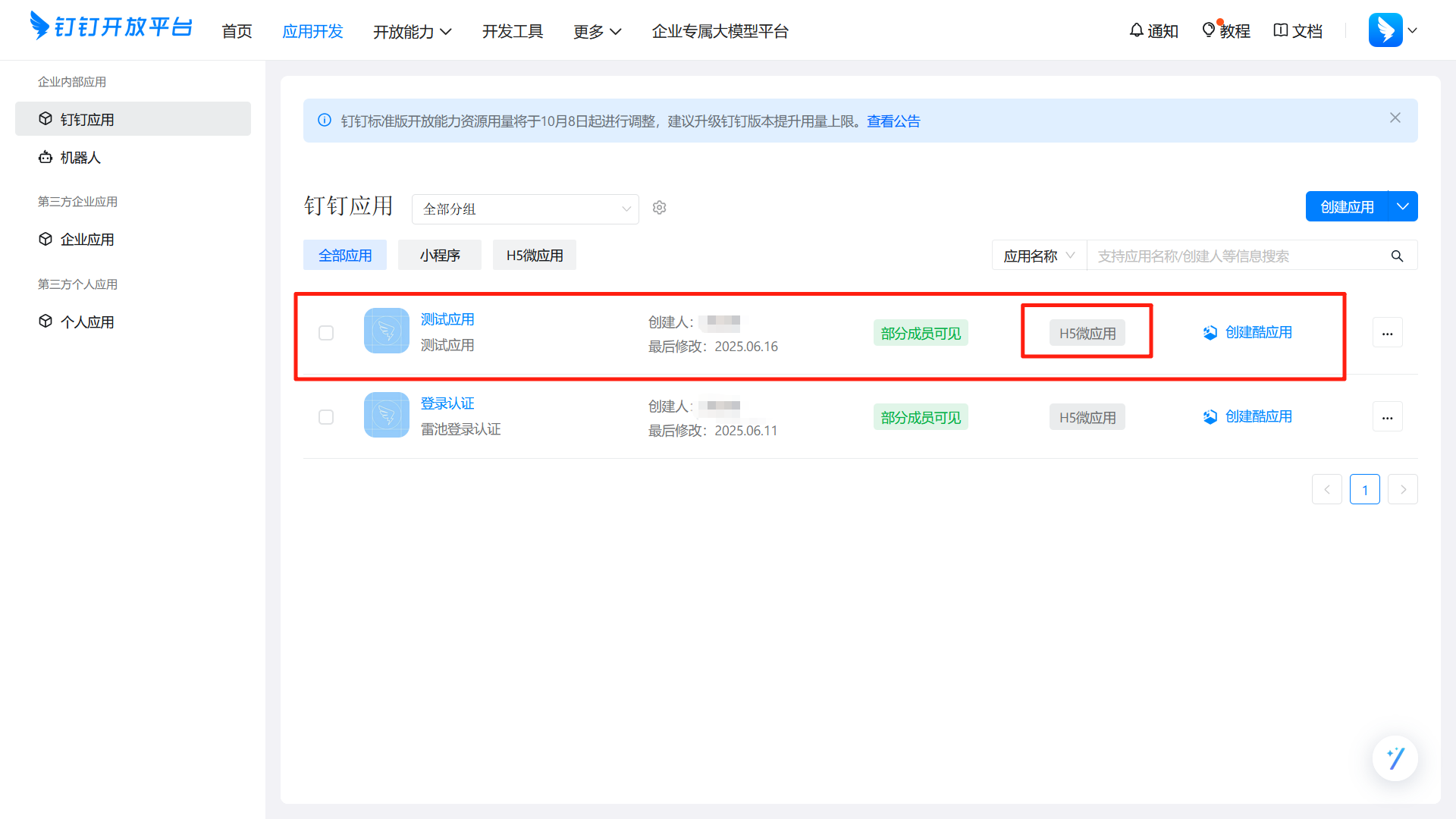This screenshot has width=1456, height=819.
Task: Click H5微应用 tag in 测试应用 row
Action: (1087, 333)
